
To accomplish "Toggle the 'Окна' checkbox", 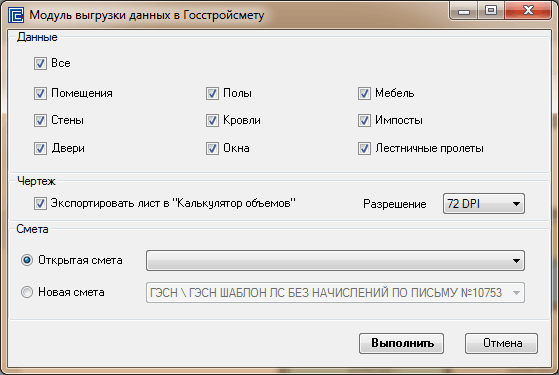I will click(212, 148).
